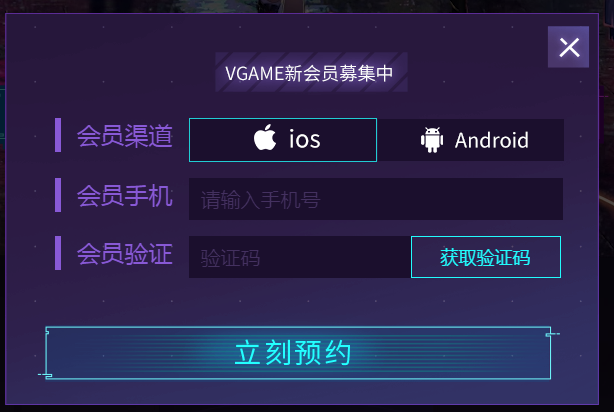Click the 会员手机 label
The height and width of the screenshot is (412, 614).
(125, 195)
